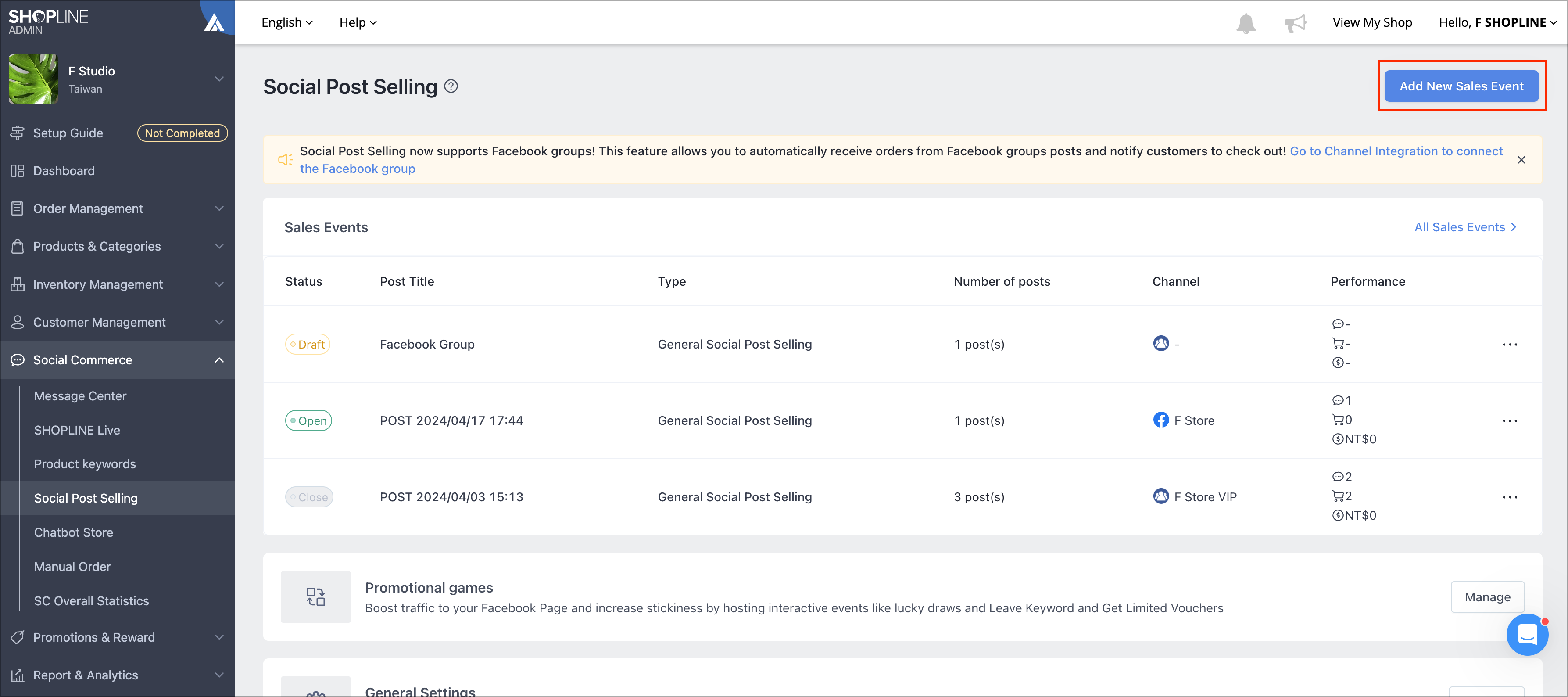This screenshot has width=1568, height=697.
Task: Click the Report & Analytics chart icon
Action: coord(17,675)
